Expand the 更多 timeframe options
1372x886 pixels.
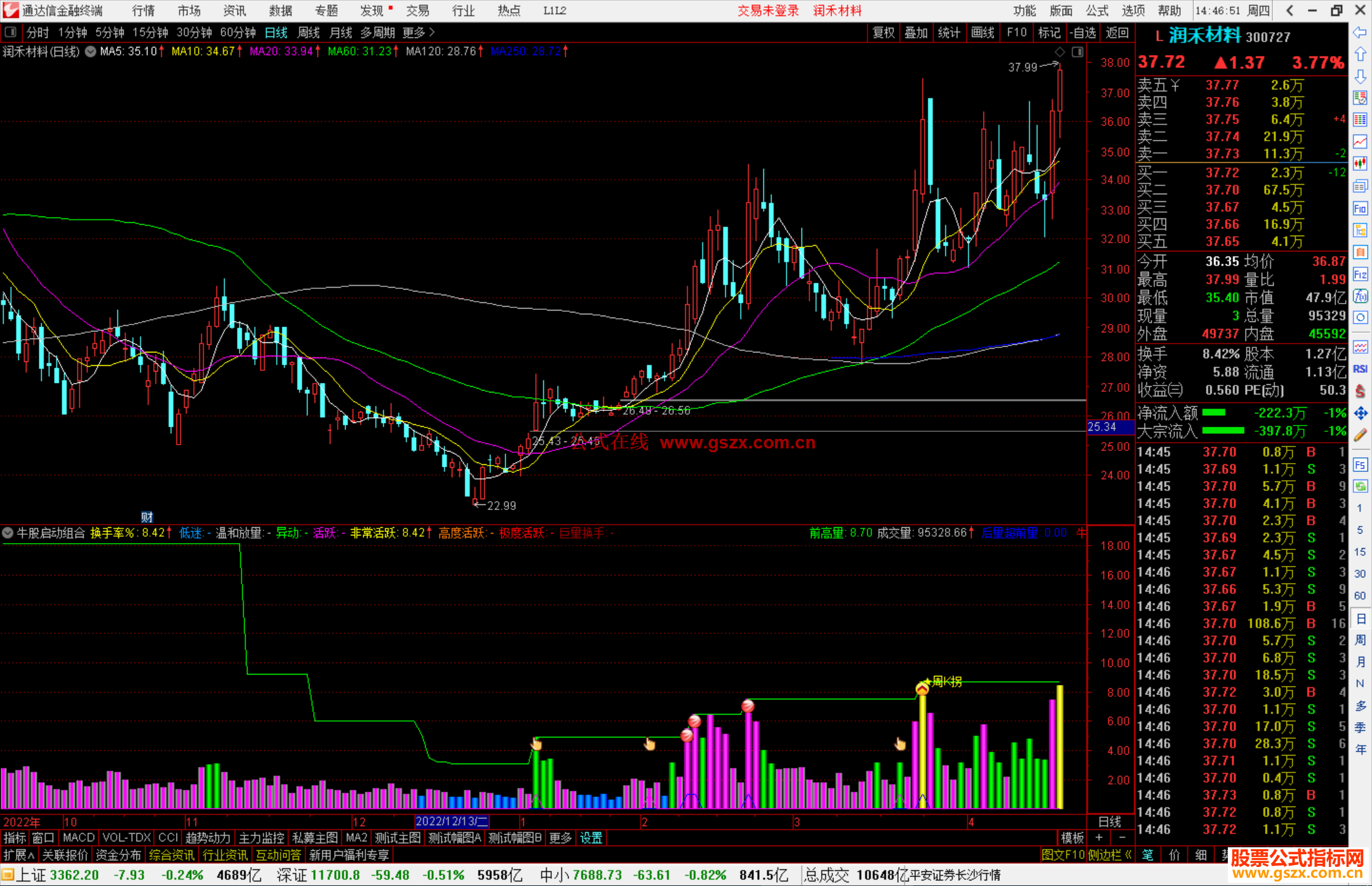click(418, 32)
